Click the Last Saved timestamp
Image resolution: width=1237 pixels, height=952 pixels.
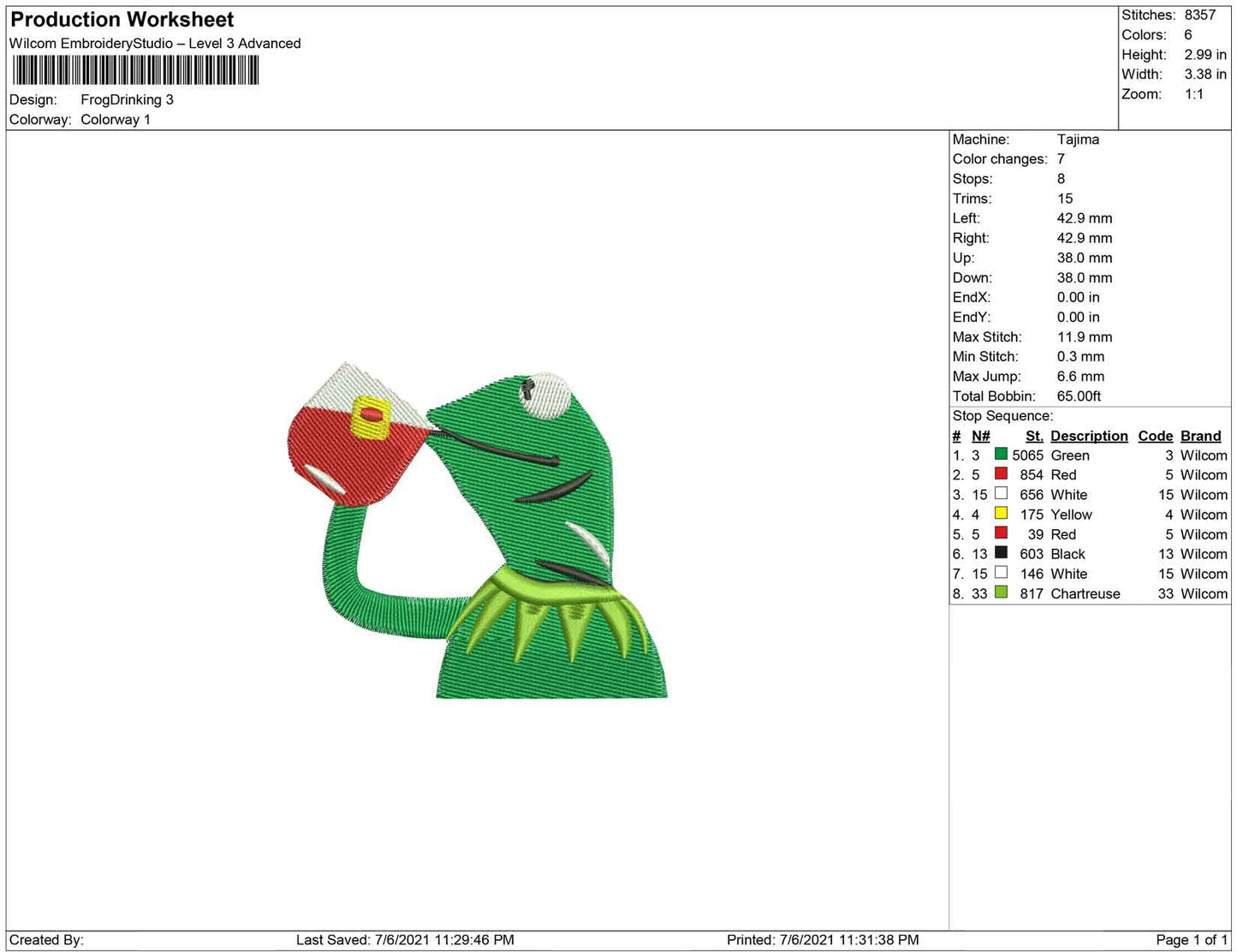406,939
